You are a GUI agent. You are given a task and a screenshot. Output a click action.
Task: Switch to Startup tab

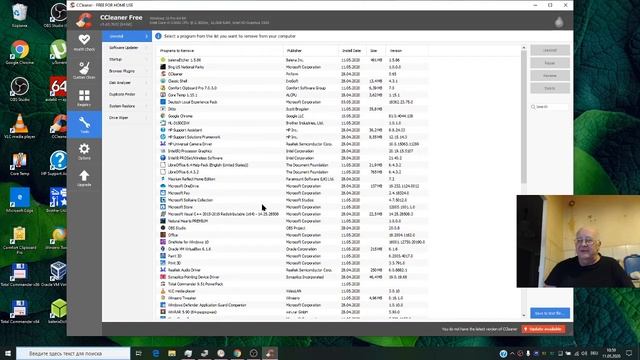(127, 59)
